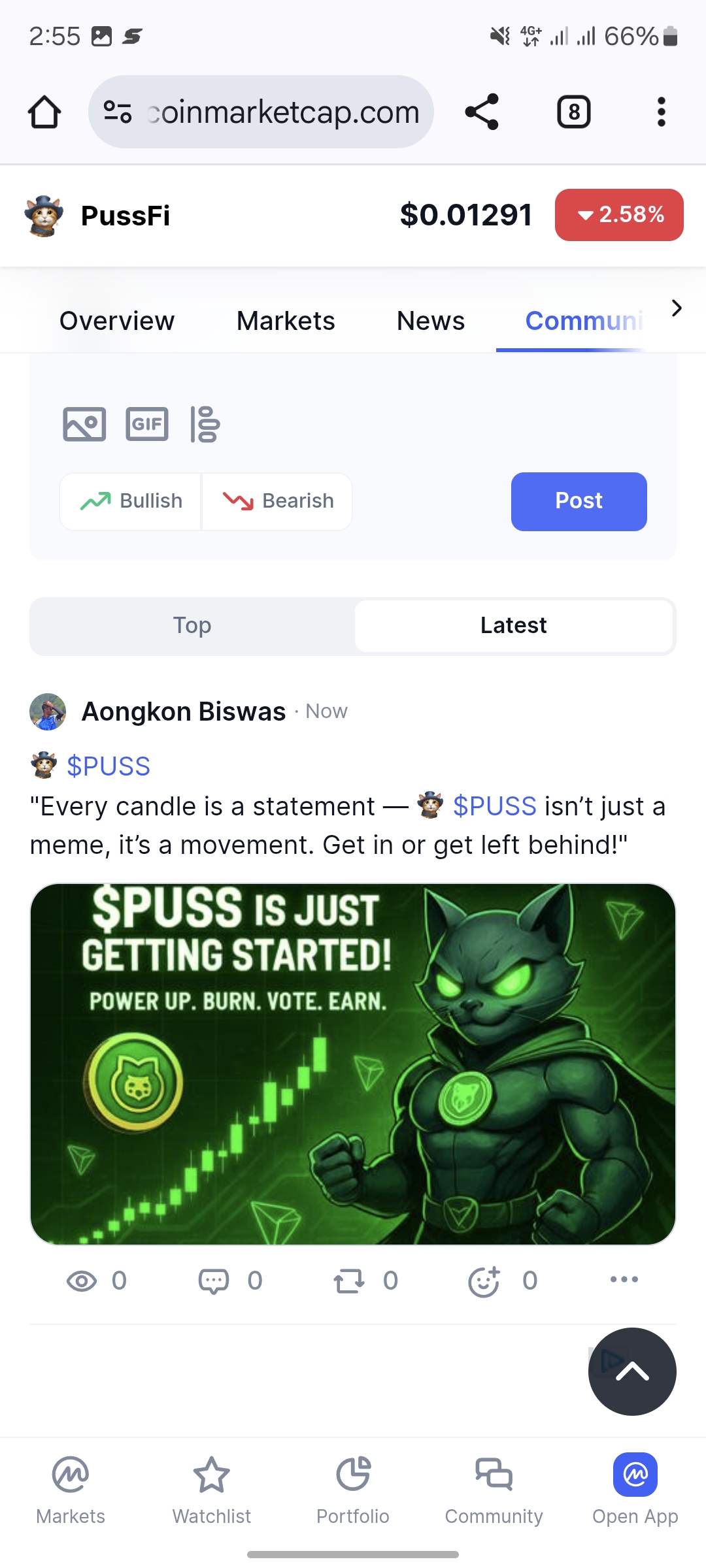Tap the repost icon under the post

(x=349, y=1281)
